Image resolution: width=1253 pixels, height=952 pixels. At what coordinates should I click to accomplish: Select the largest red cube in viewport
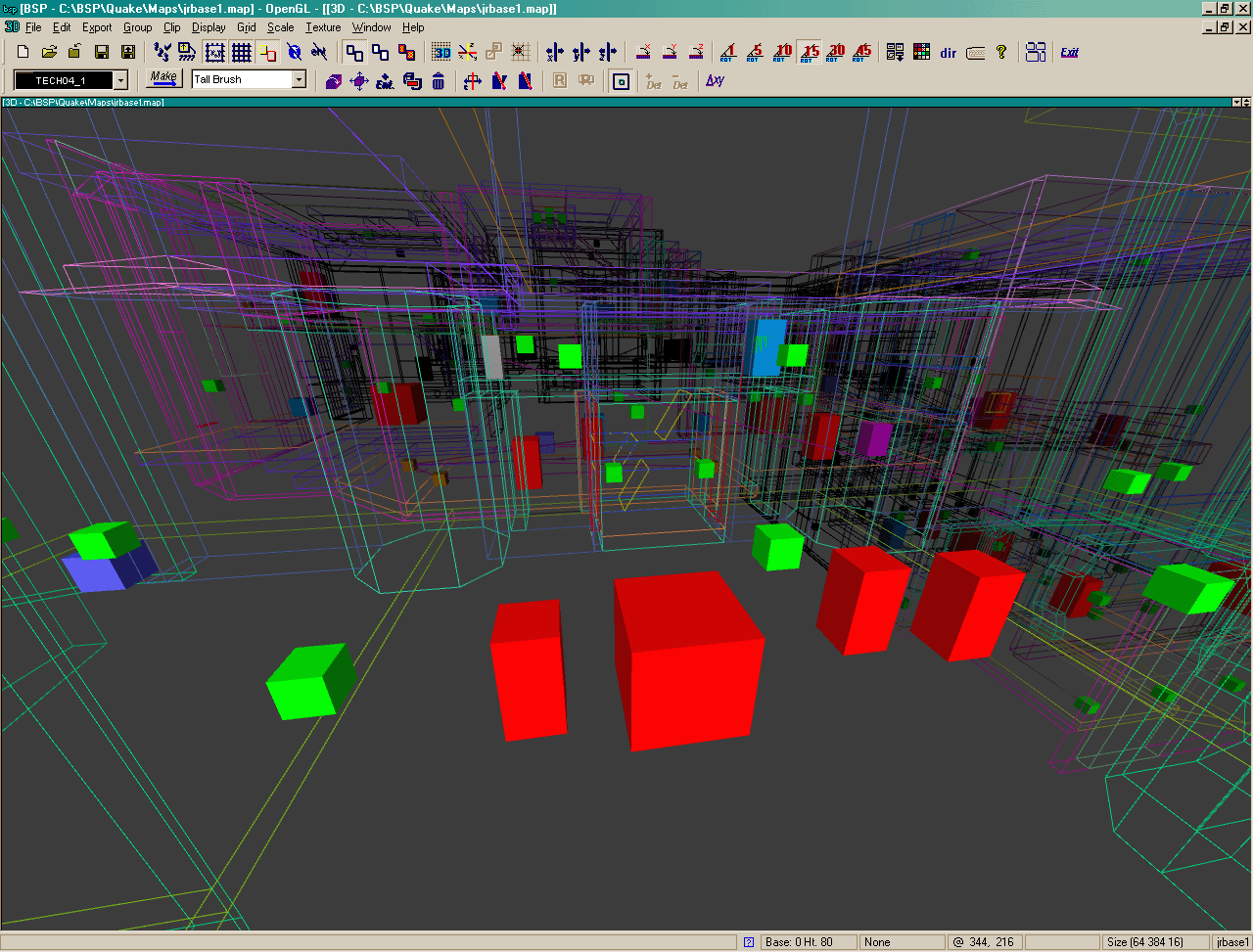[x=688, y=660]
